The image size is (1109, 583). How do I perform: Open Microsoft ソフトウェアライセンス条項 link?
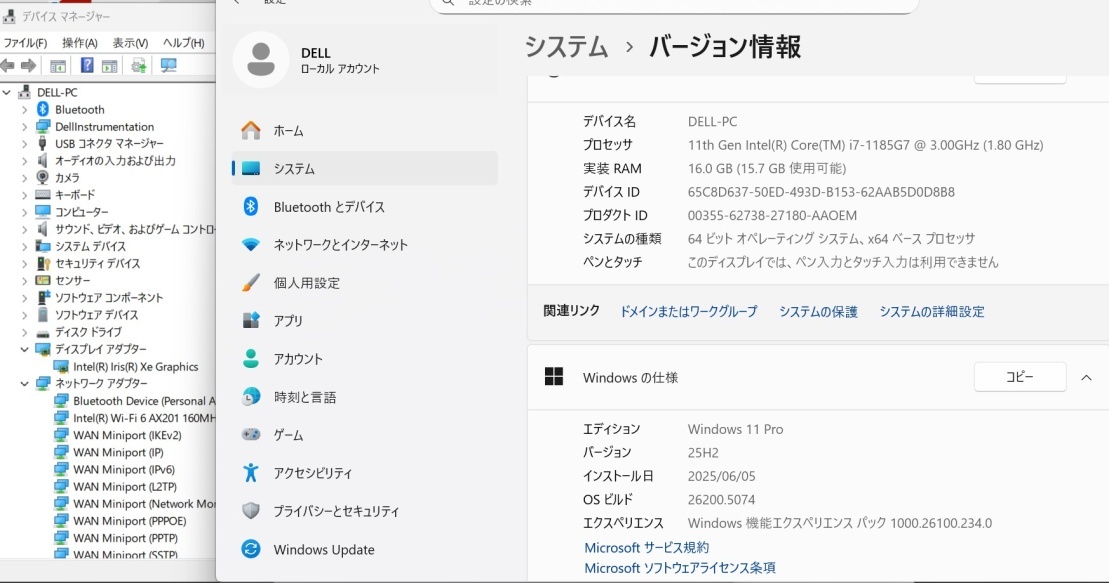coord(680,567)
